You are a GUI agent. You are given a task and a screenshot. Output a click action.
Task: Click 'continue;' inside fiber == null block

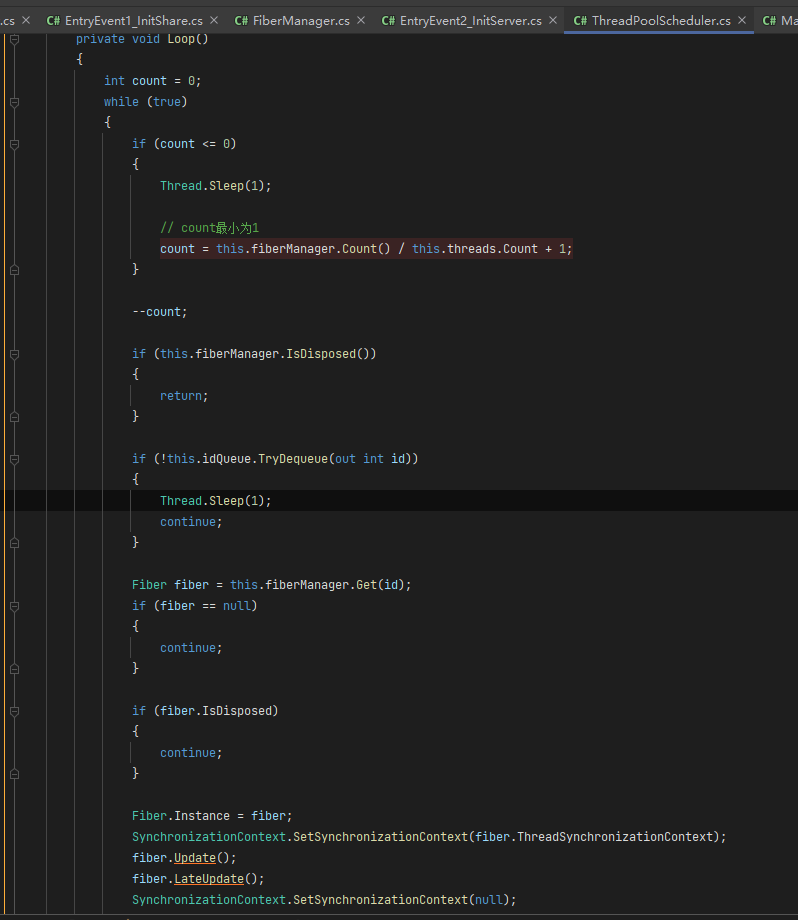[x=191, y=648]
